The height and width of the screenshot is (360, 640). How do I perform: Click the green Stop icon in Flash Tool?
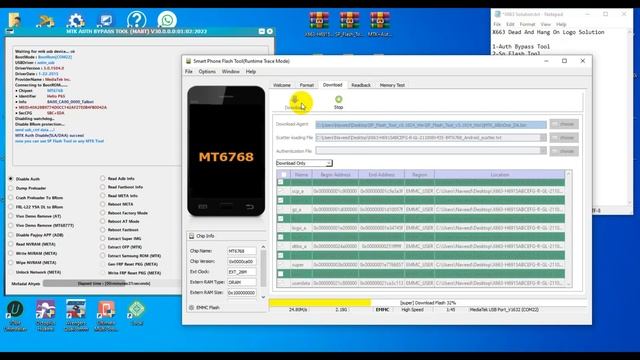tap(338, 99)
